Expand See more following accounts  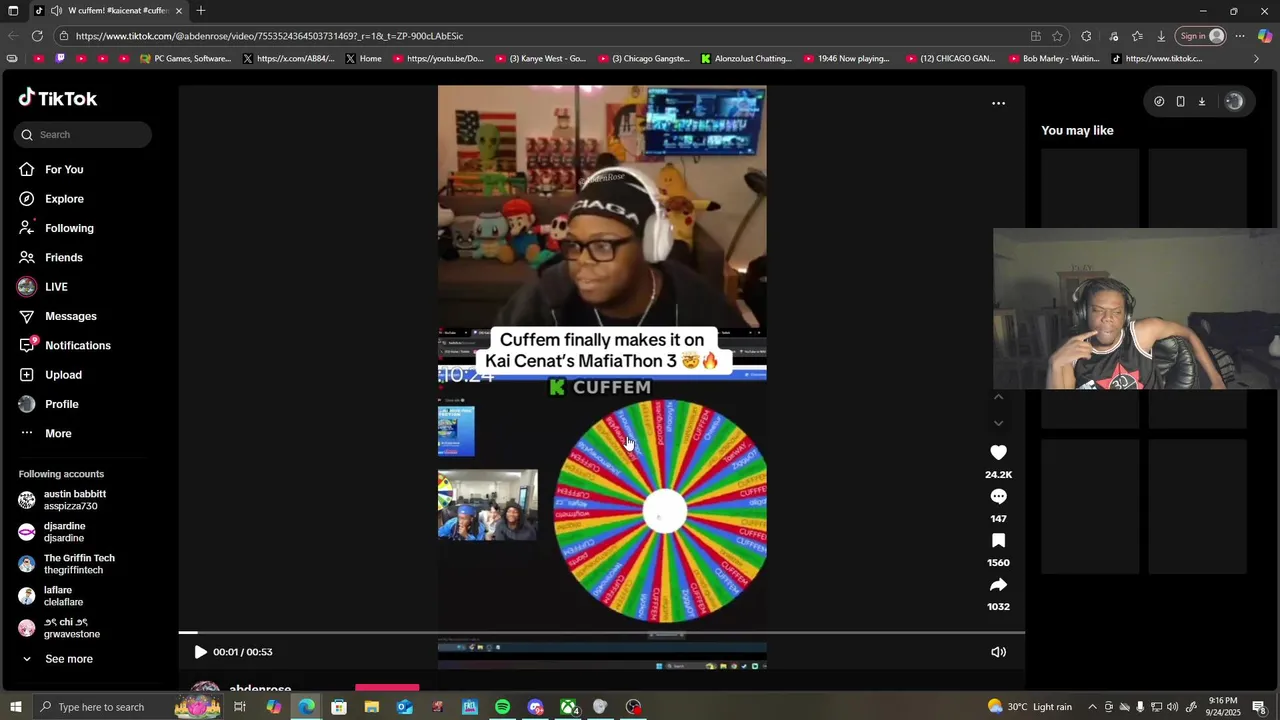coord(69,659)
